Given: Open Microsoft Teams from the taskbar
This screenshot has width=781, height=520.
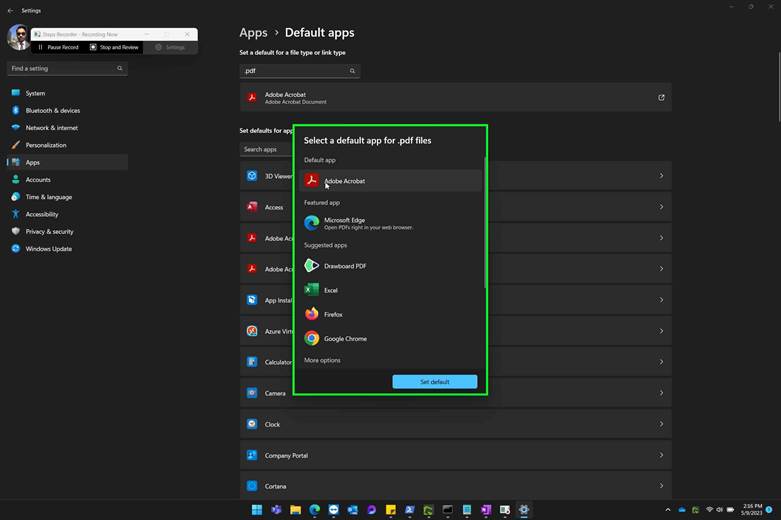Looking at the screenshot, I should [276, 510].
